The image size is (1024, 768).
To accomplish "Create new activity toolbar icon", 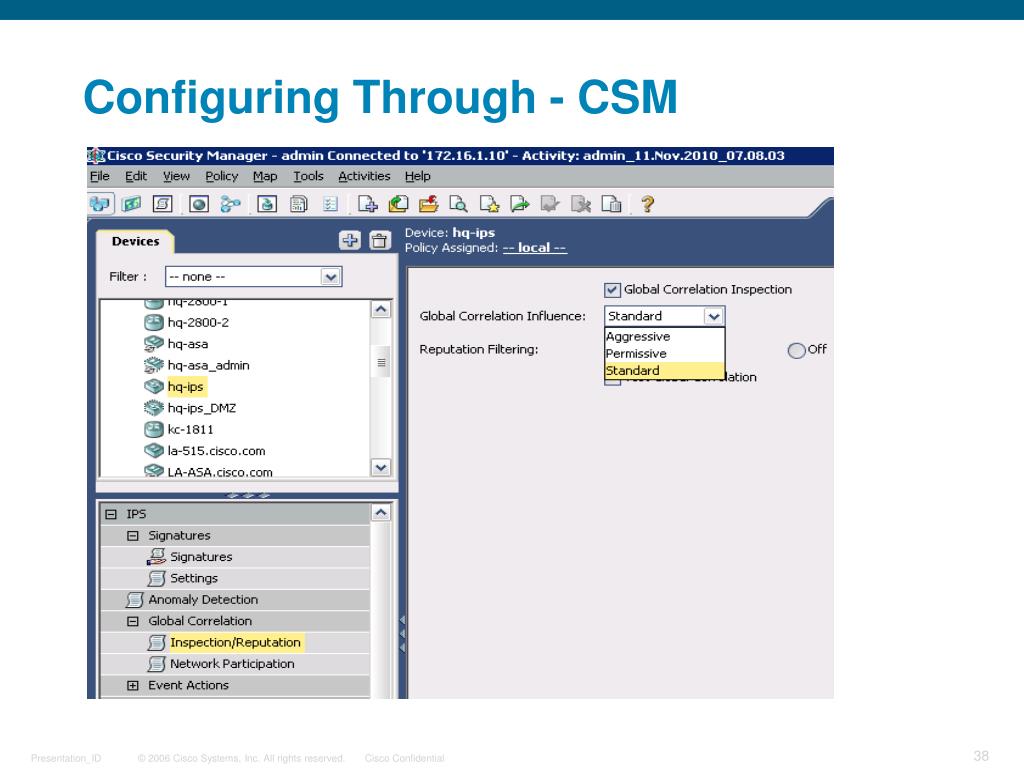I will [x=368, y=204].
